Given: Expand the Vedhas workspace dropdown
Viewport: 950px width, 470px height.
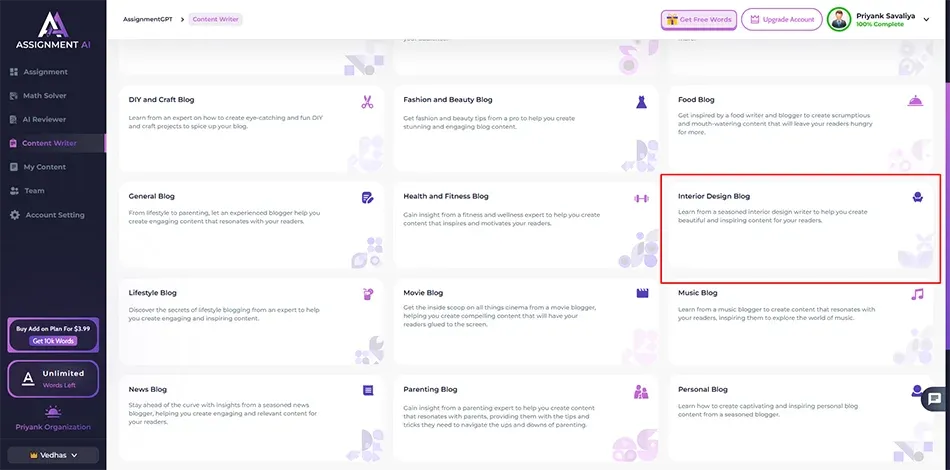Looking at the screenshot, I should 52,455.
